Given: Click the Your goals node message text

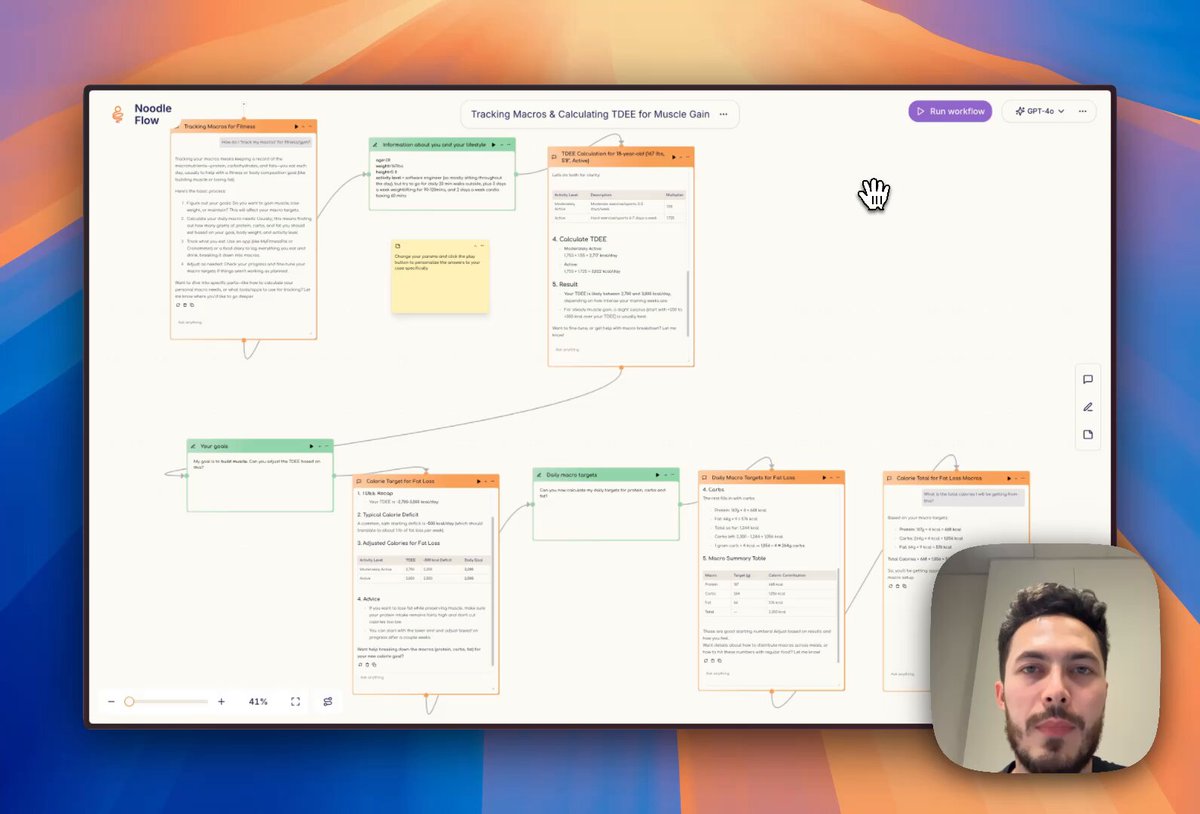Looking at the screenshot, I should (x=258, y=464).
